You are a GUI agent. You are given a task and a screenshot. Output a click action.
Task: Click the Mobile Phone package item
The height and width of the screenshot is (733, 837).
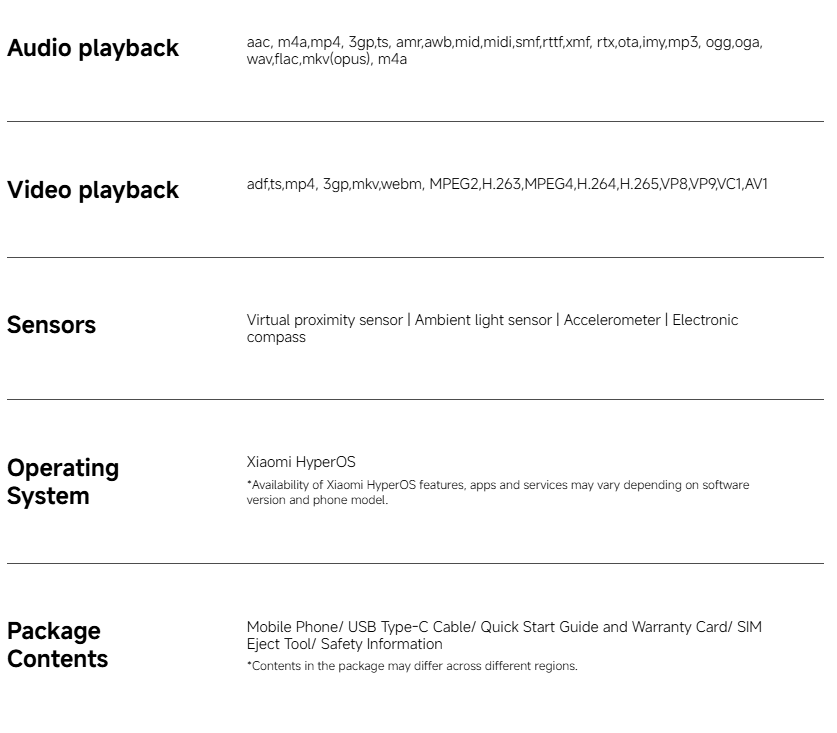click(291, 627)
